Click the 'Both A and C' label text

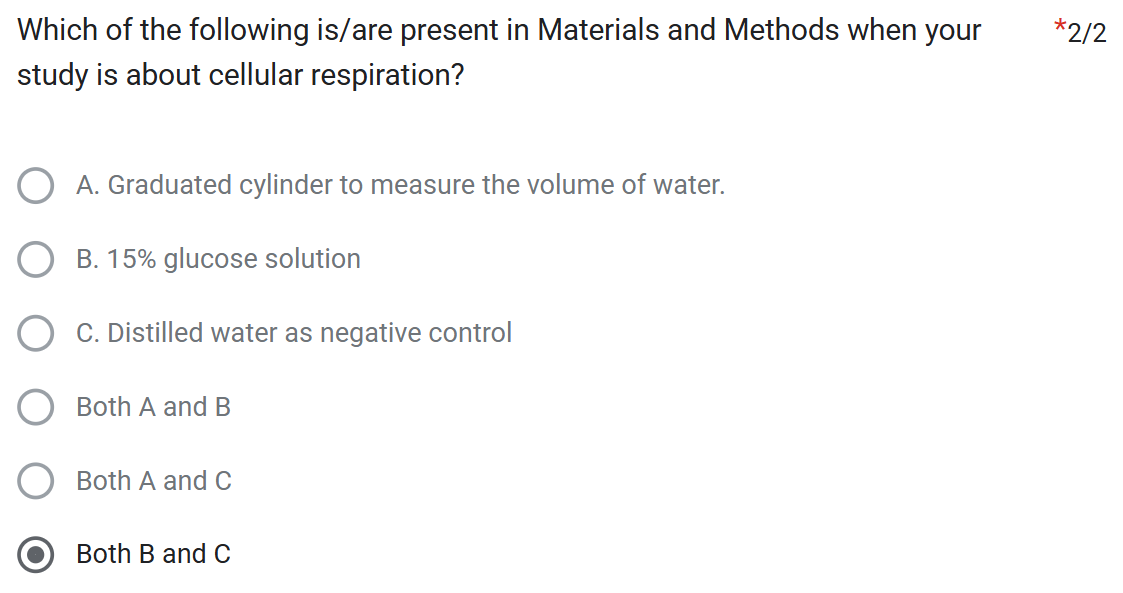click(x=153, y=481)
